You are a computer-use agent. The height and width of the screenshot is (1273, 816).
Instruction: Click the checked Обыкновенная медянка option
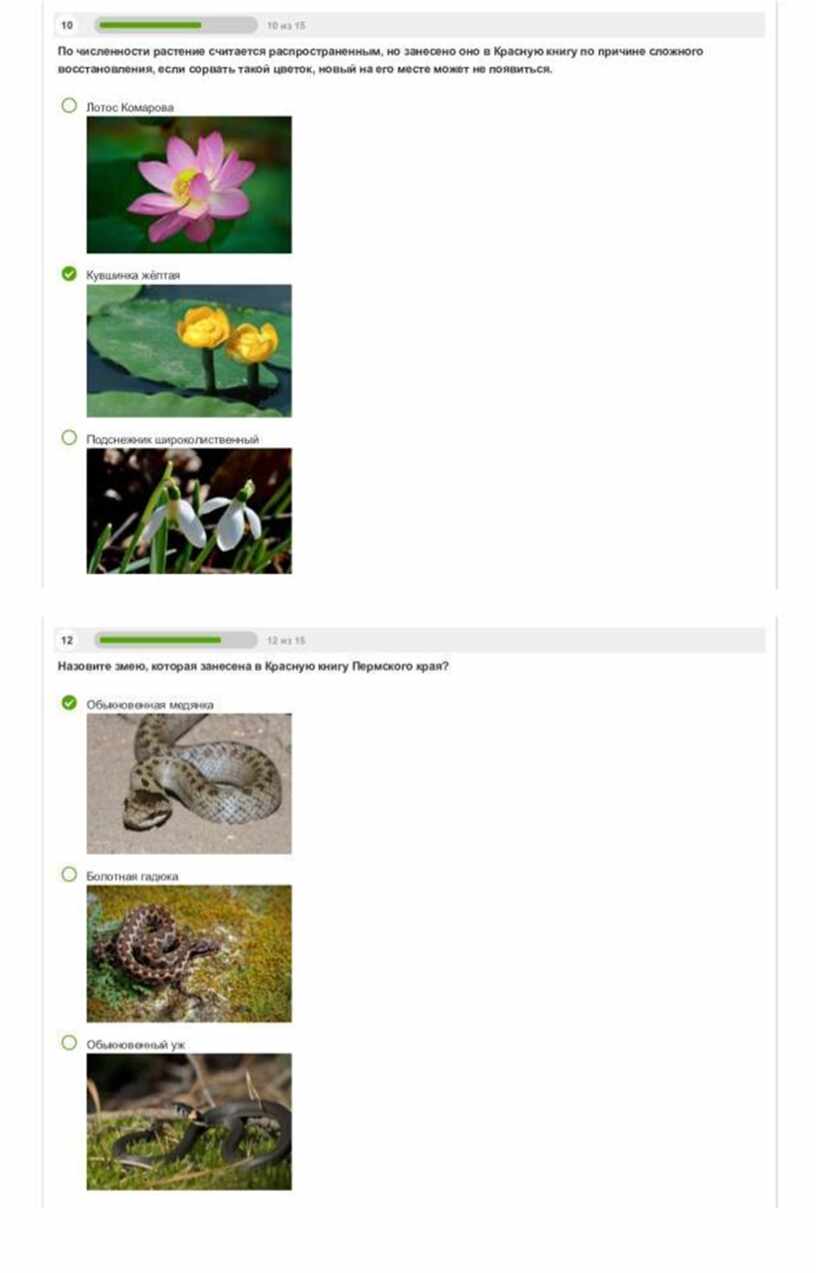point(69,703)
